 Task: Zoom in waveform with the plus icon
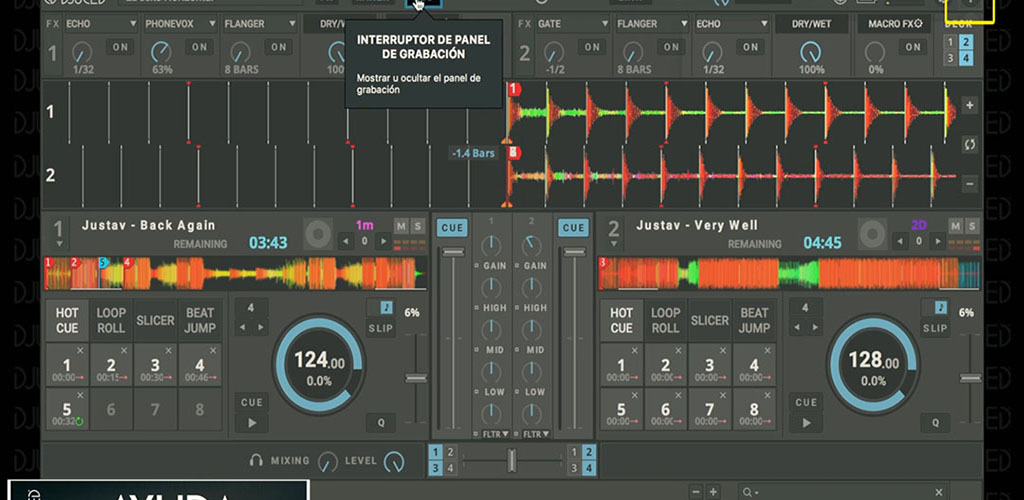pos(969,106)
